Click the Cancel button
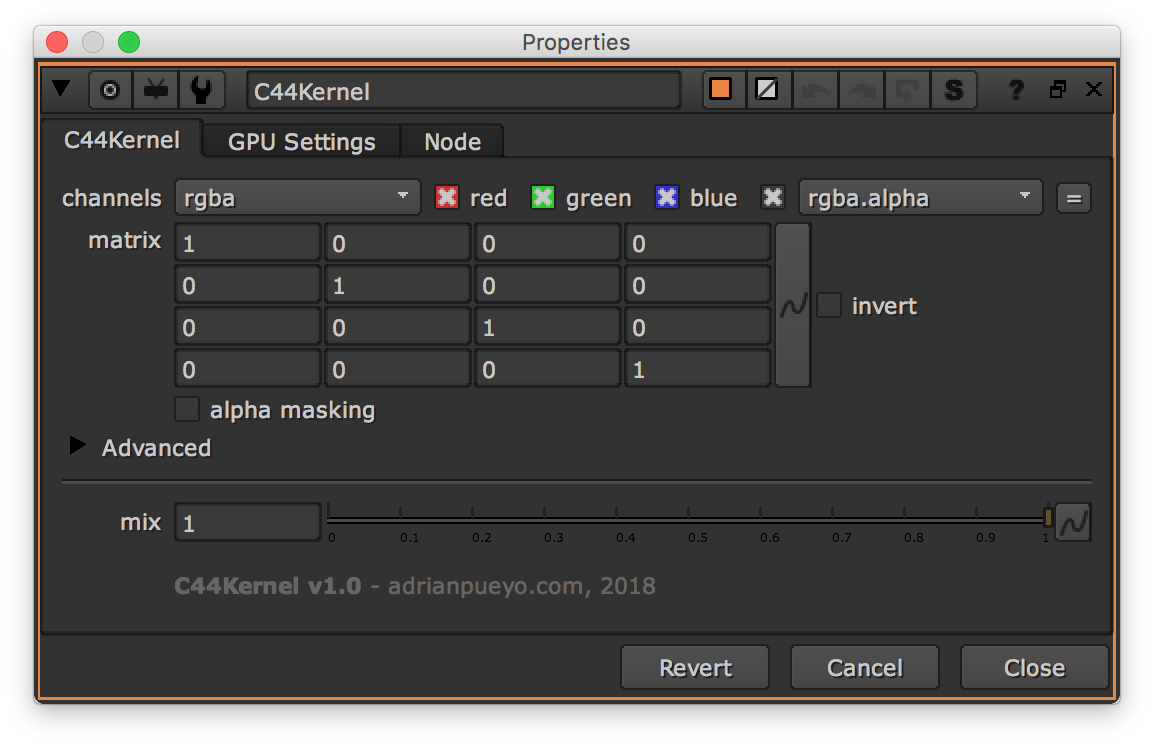This screenshot has width=1154, height=746. (x=864, y=667)
